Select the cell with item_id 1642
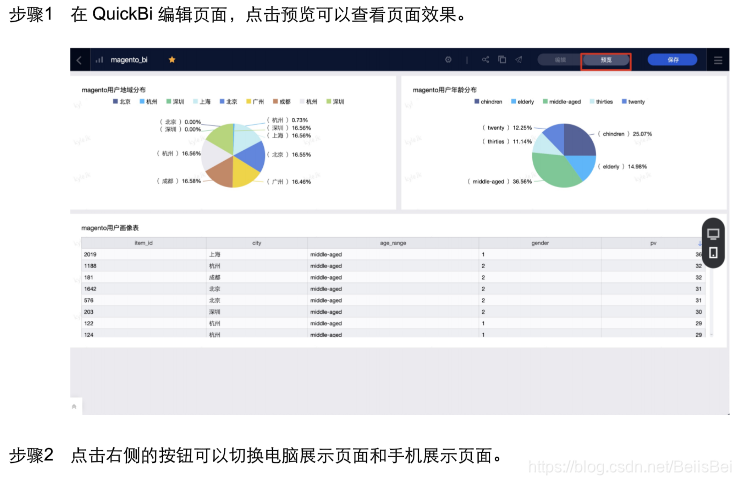 (x=144, y=289)
